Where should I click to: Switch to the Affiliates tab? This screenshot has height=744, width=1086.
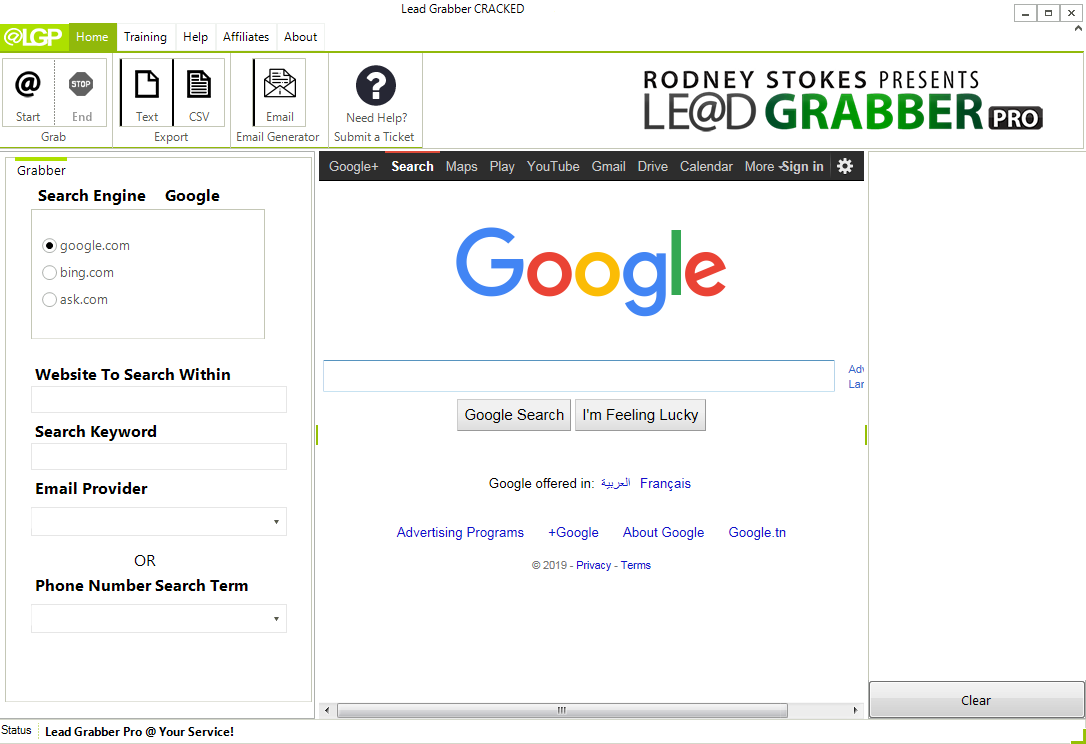tap(246, 37)
